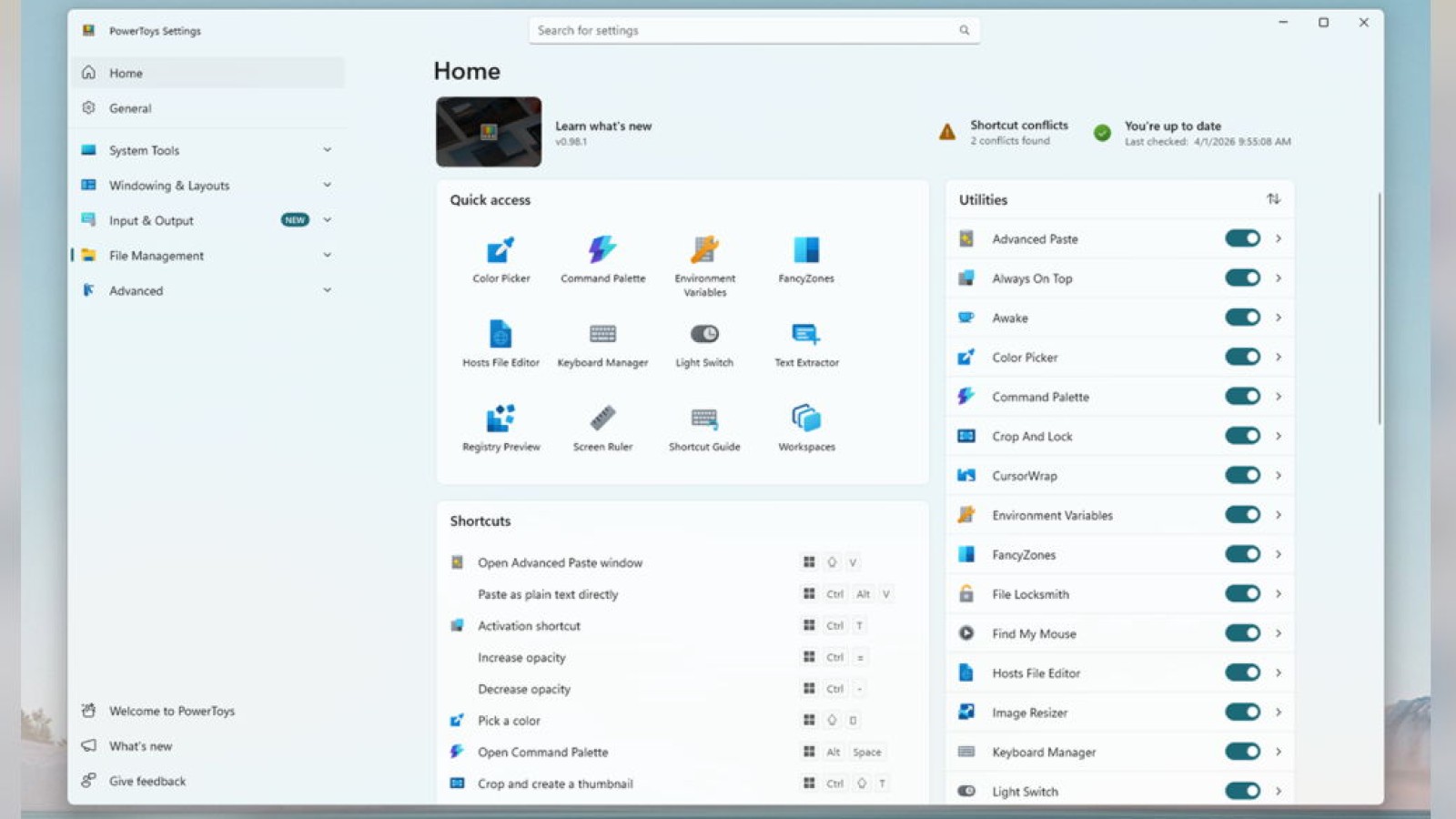Click the green up-to-date checkmark icon
Viewport: 1456px width, 819px height.
click(1102, 133)
